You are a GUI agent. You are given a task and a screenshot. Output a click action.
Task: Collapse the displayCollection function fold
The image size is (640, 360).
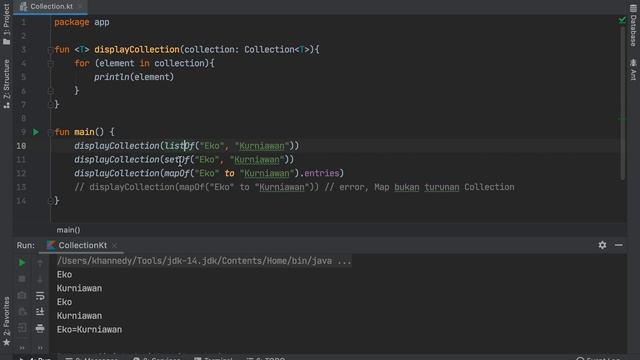[x=50, y=50]
